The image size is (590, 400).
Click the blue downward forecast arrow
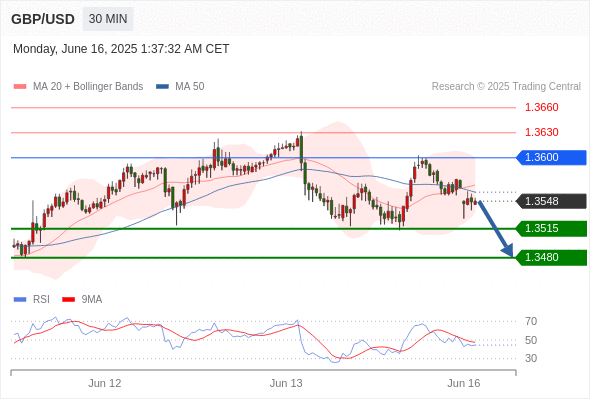tap(496, 229)
